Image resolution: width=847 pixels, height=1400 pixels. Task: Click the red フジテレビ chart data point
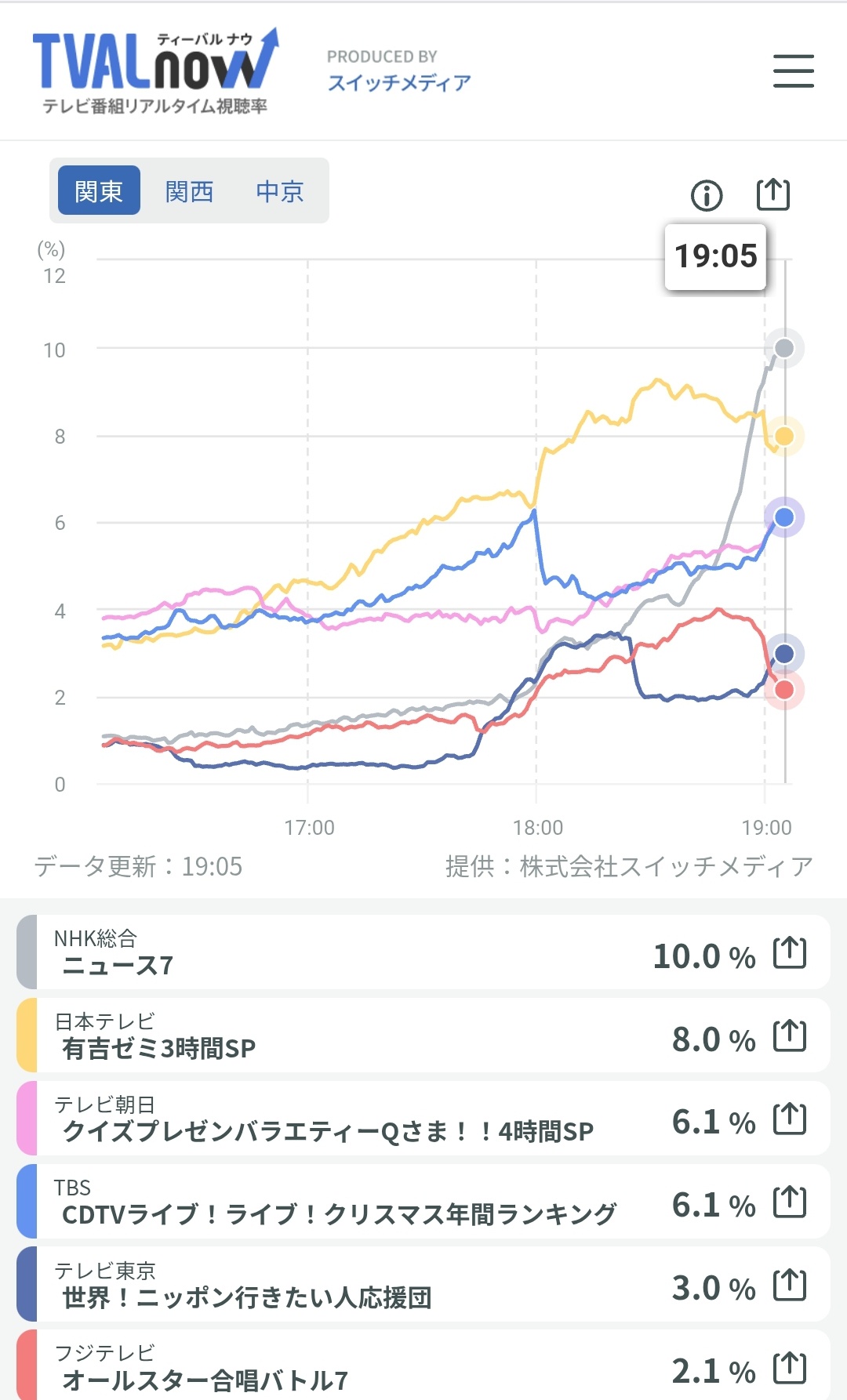784,690
